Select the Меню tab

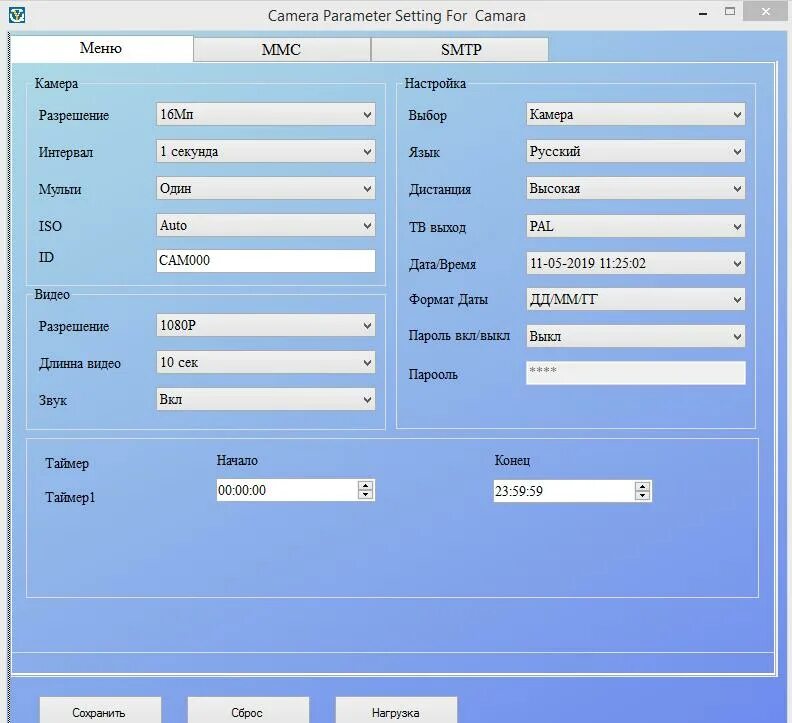click(101, 49)
